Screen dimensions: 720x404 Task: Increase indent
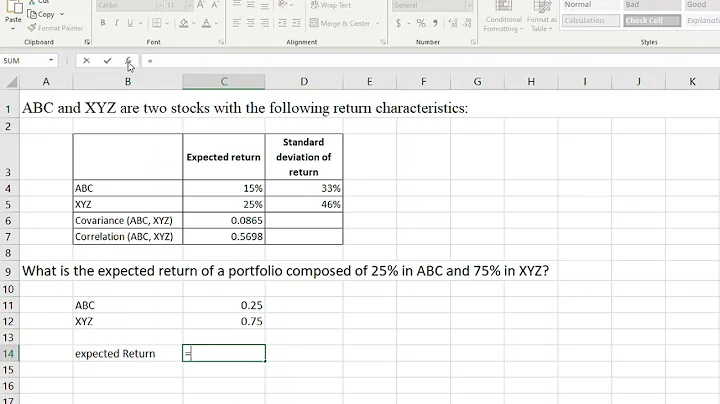pos(297,23)
